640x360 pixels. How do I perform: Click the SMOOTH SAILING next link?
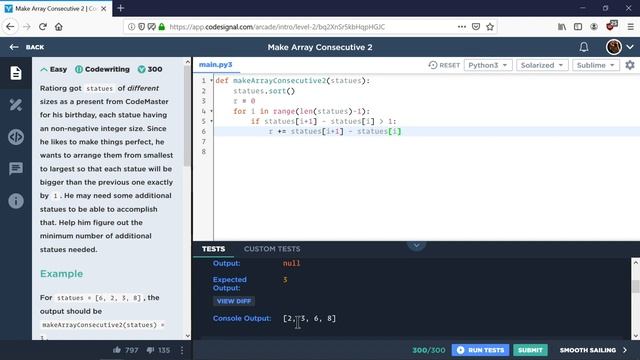point(593,350)
